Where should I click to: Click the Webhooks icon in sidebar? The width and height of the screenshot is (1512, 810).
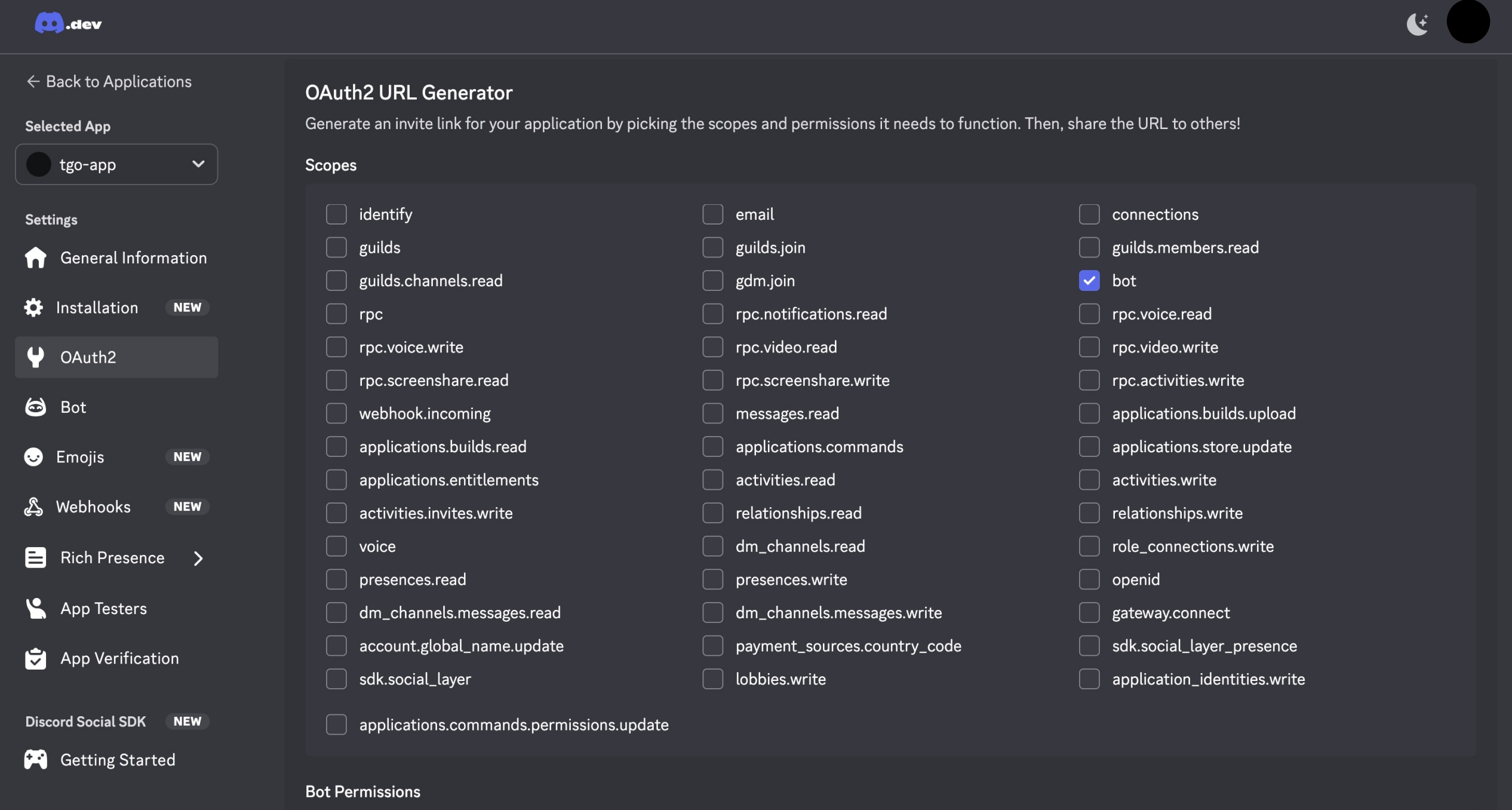click(35, 507)
